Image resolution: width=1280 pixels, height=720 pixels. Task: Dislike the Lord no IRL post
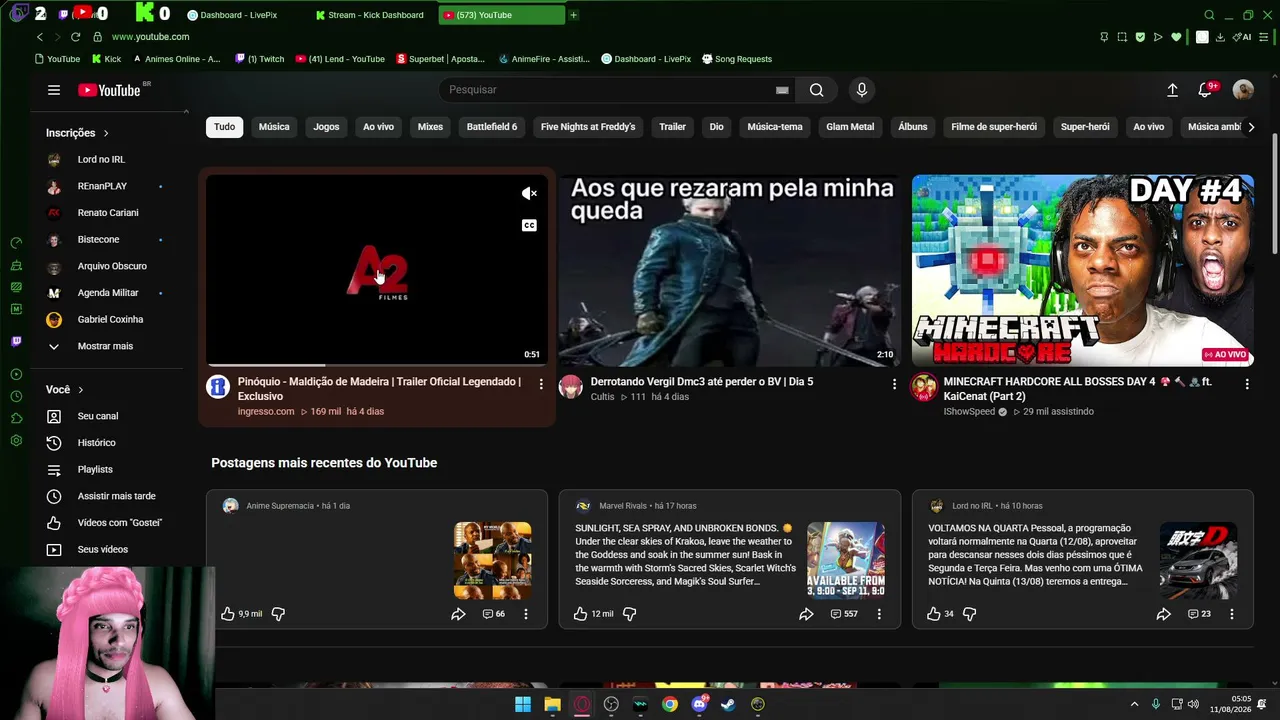point(970,614)
